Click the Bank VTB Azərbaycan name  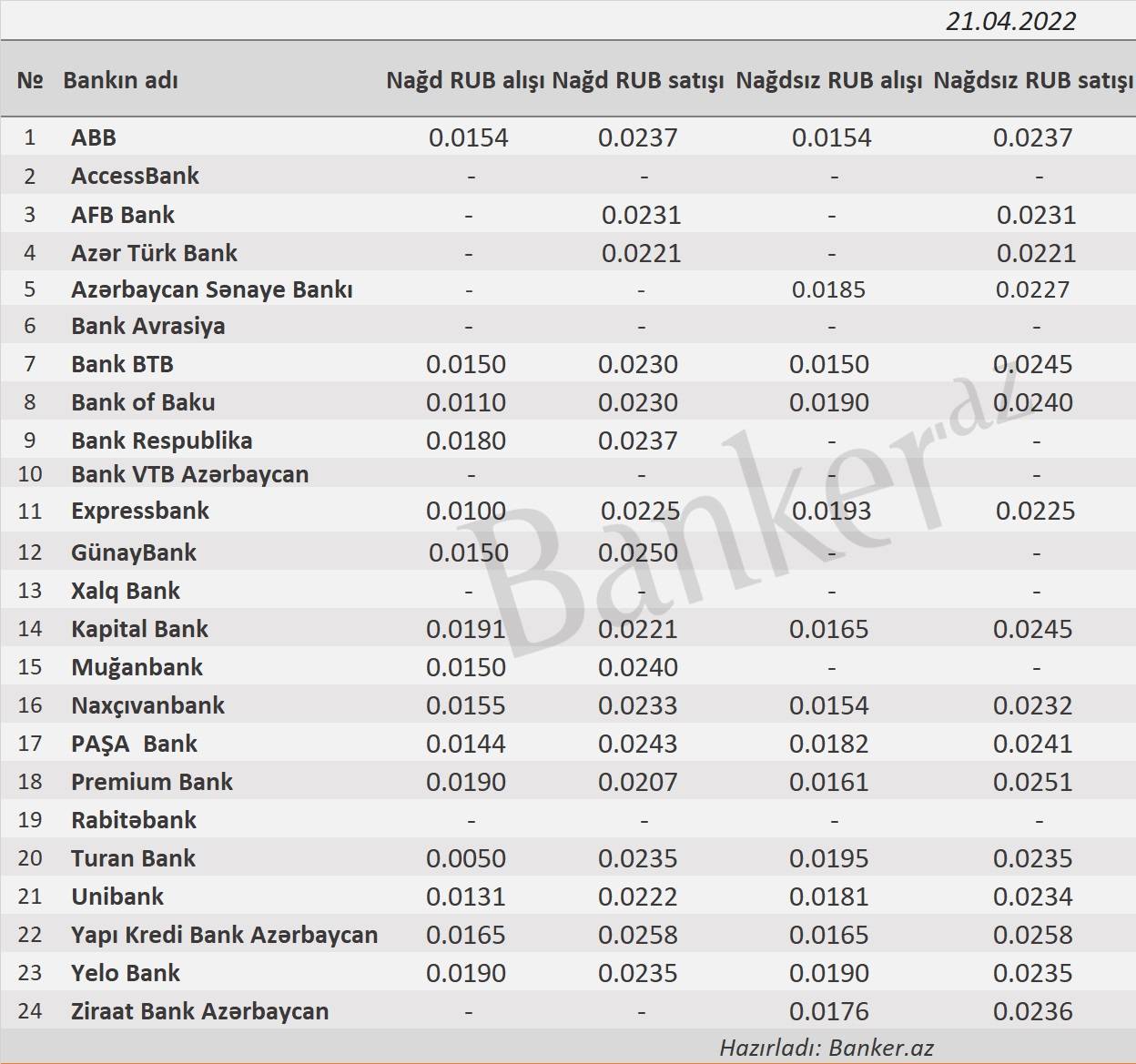189,474
